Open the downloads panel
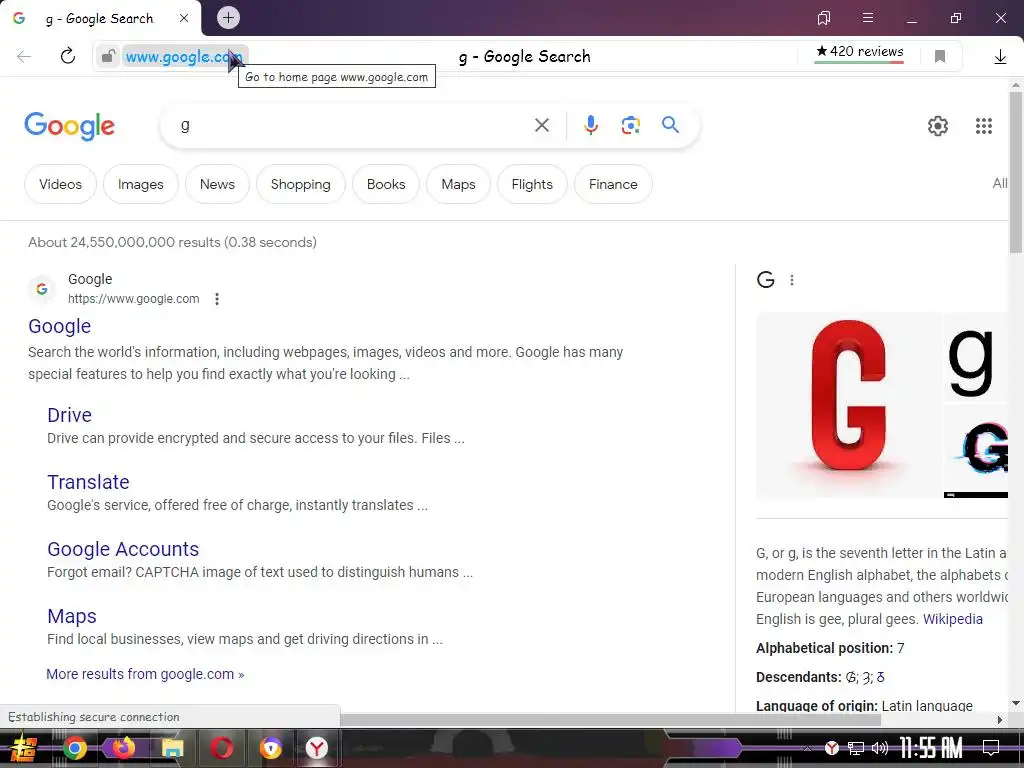Image resolution: width=1024 pixels, height=768 pixels. (1000, 57)
